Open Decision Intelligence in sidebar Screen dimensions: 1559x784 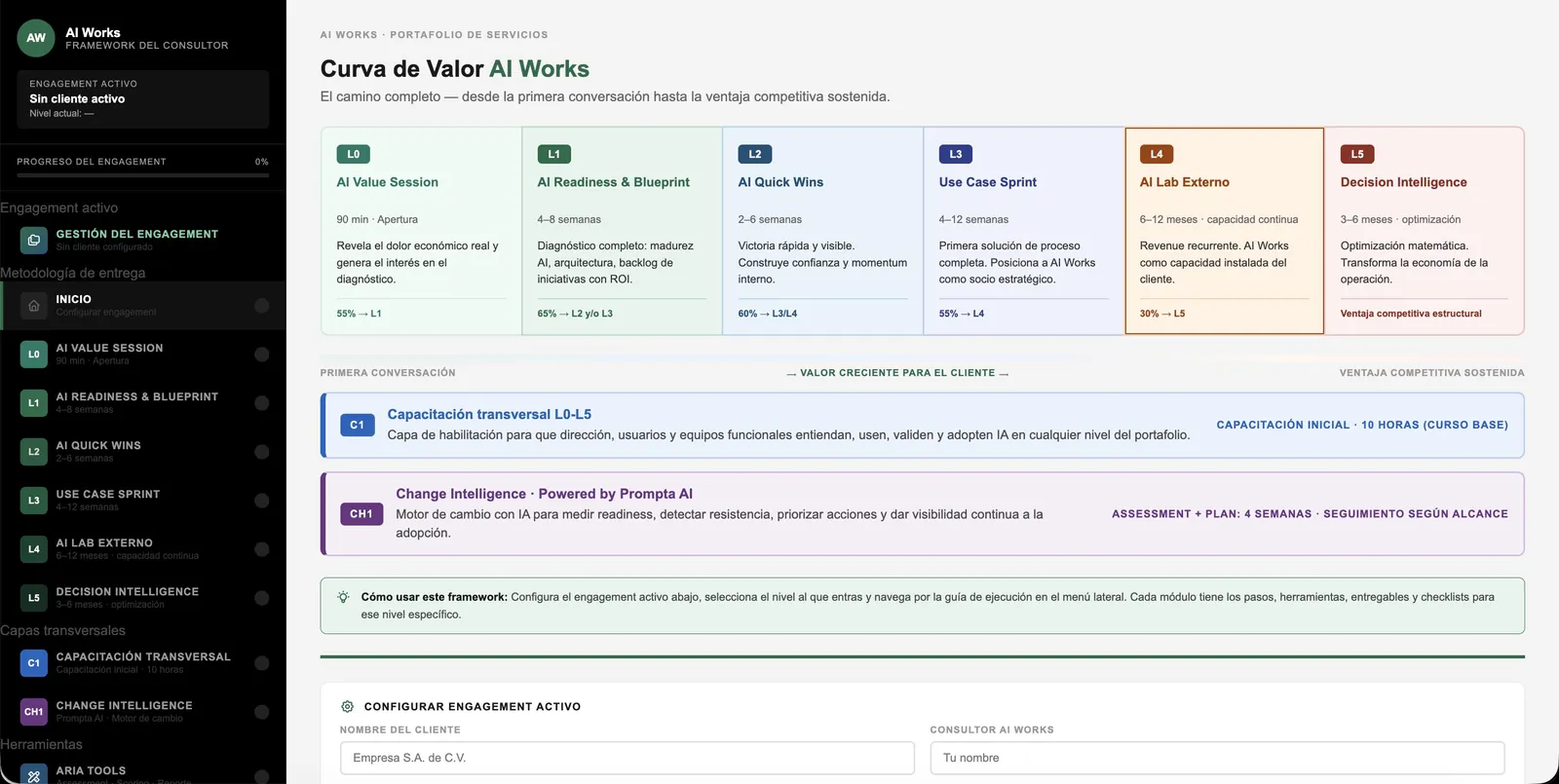pyautogui.click(x=143, y=598)
